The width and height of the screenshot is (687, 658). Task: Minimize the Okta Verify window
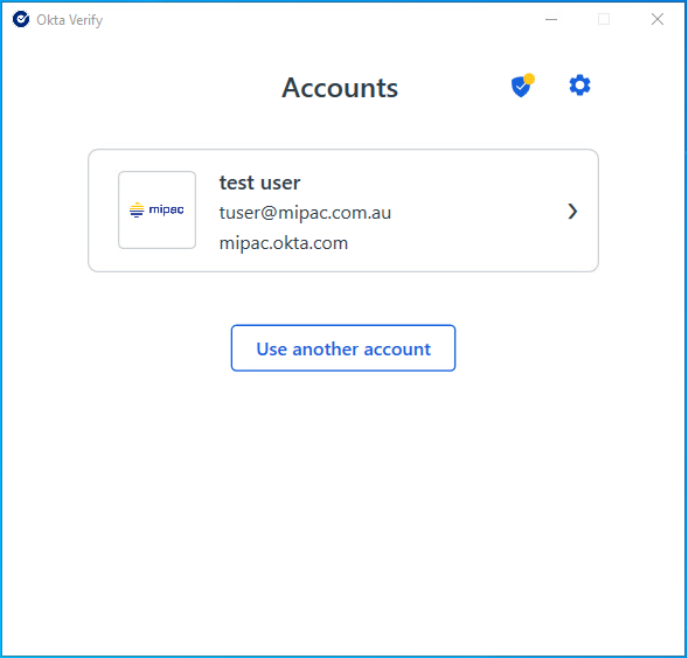coord(551,19)
